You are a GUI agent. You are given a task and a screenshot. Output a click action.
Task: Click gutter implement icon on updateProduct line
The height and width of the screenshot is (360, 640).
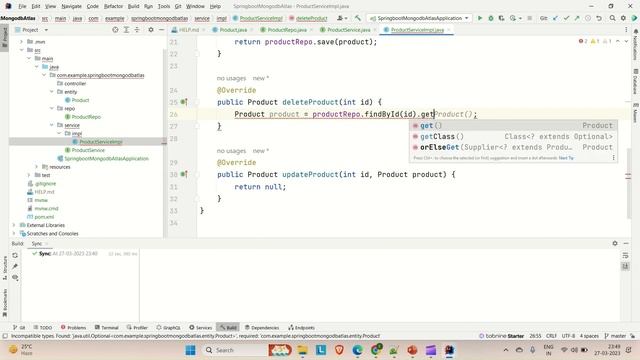[184, 174]
